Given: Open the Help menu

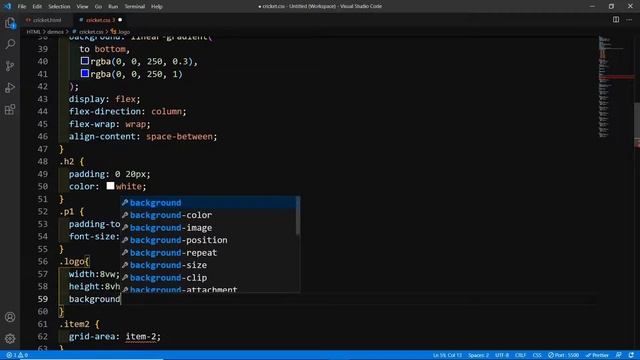Looking at the screenshot, I should (157, 7).
